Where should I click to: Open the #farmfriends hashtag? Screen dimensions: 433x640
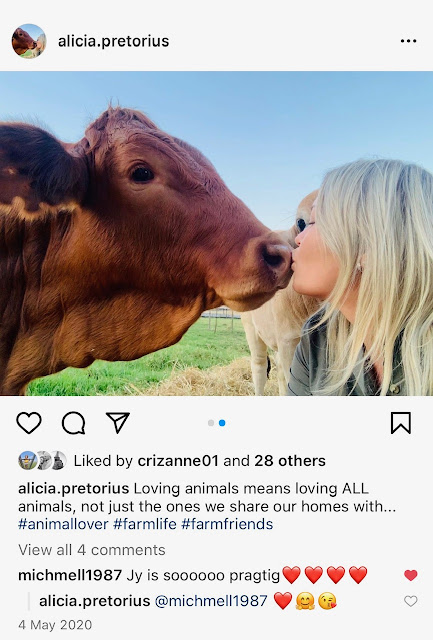(227, 524)
